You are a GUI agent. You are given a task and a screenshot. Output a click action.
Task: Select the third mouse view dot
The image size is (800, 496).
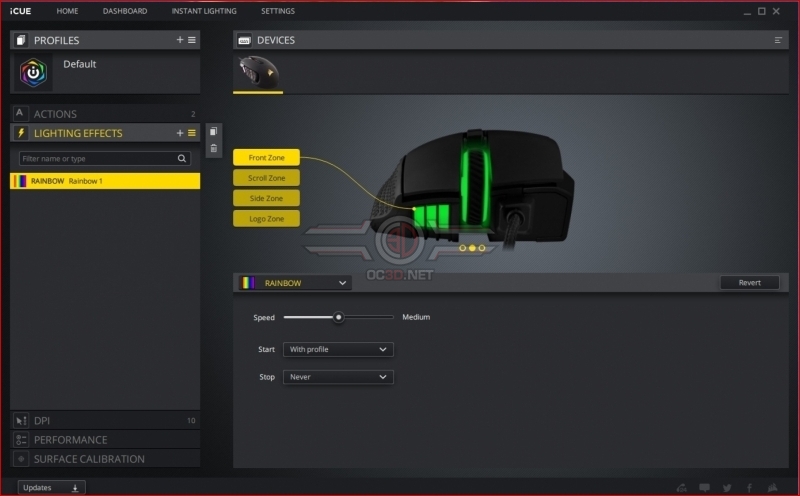482,248
